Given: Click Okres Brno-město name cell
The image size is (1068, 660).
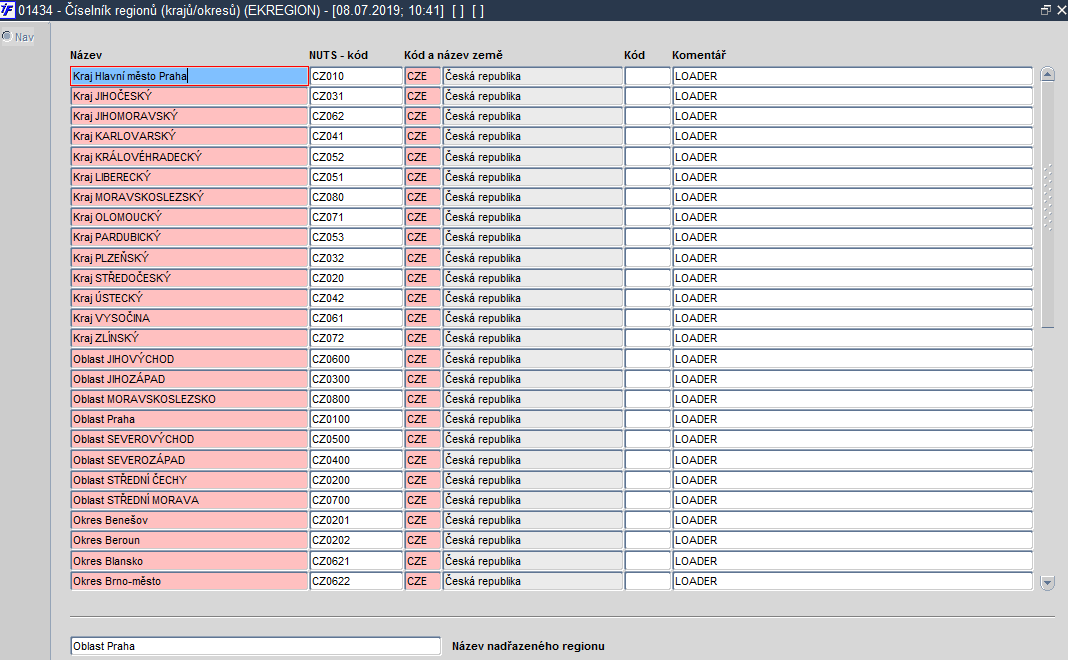Looking at the screenshot, I should [x=189, y=582].
